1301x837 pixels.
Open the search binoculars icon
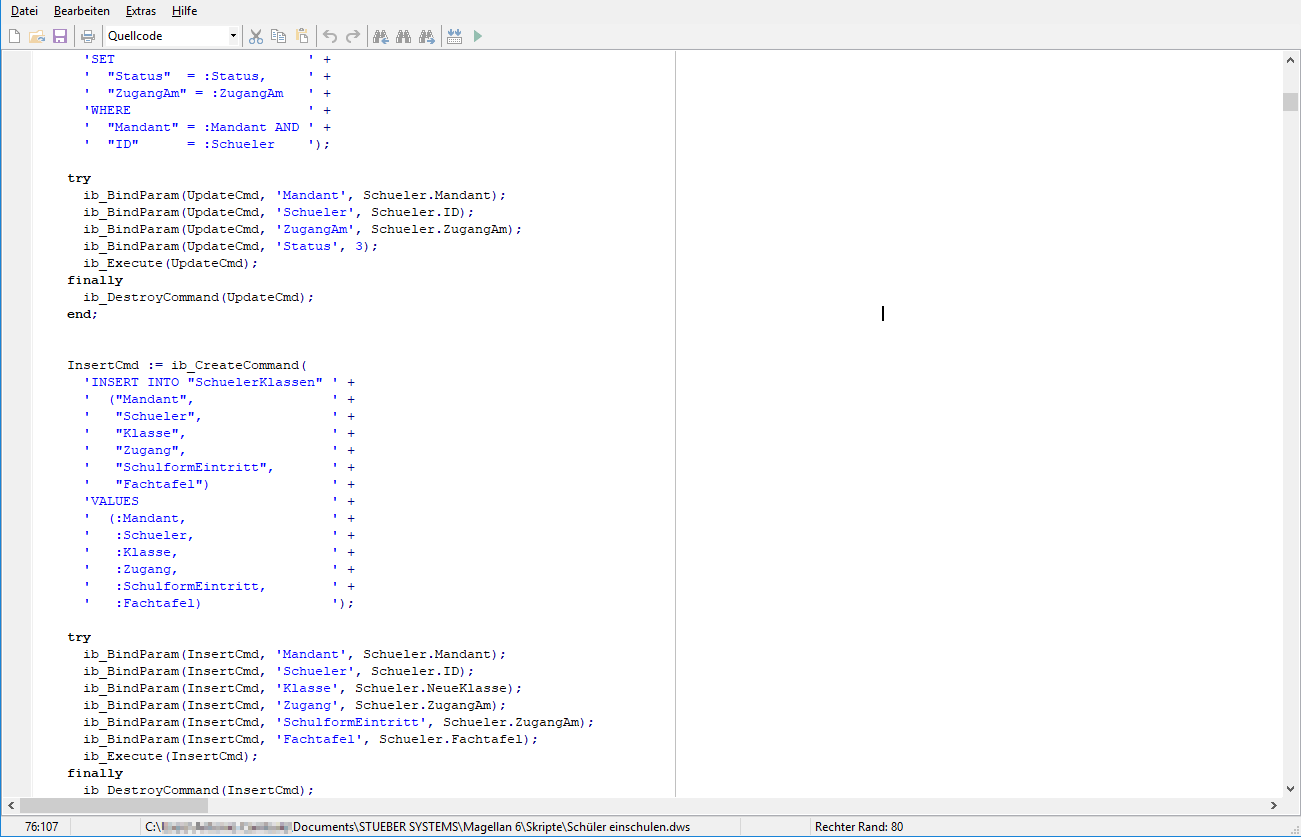pyautogui.click(x=403, y=36)
